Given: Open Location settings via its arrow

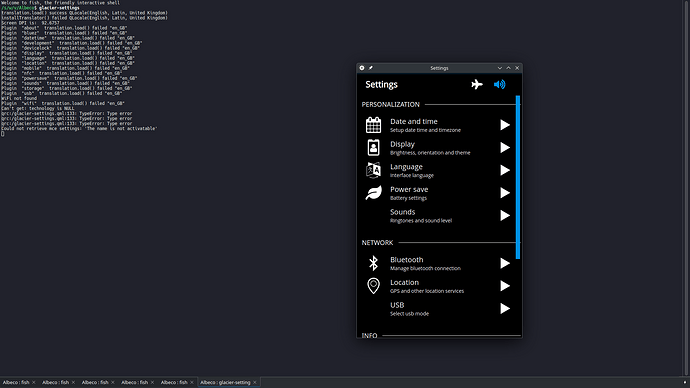Looking at the screenshot, I should click(x=505, y=286).
